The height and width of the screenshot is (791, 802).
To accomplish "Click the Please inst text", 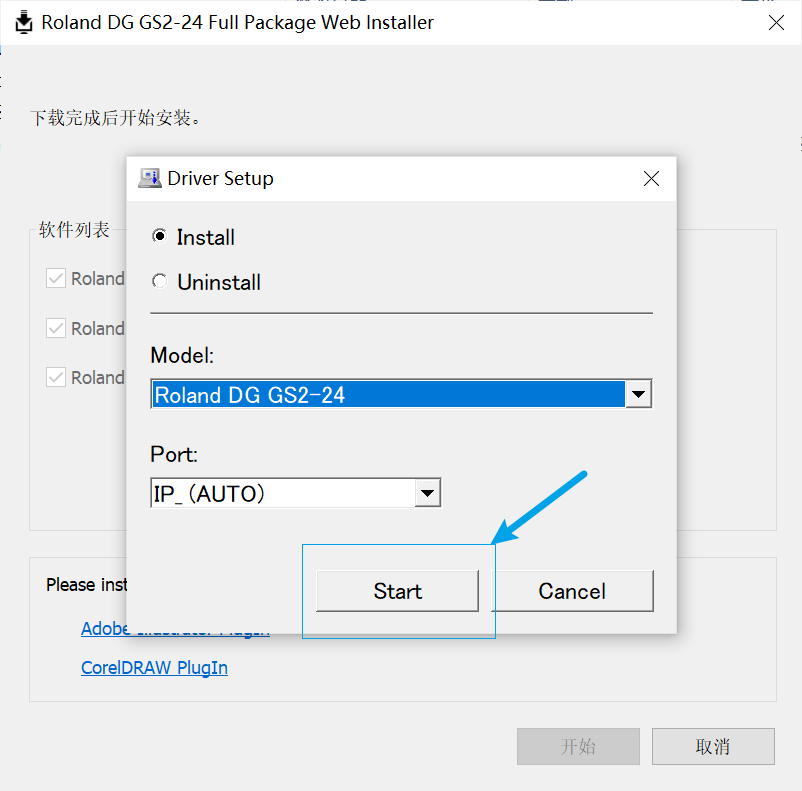I will tap(86, 584).
